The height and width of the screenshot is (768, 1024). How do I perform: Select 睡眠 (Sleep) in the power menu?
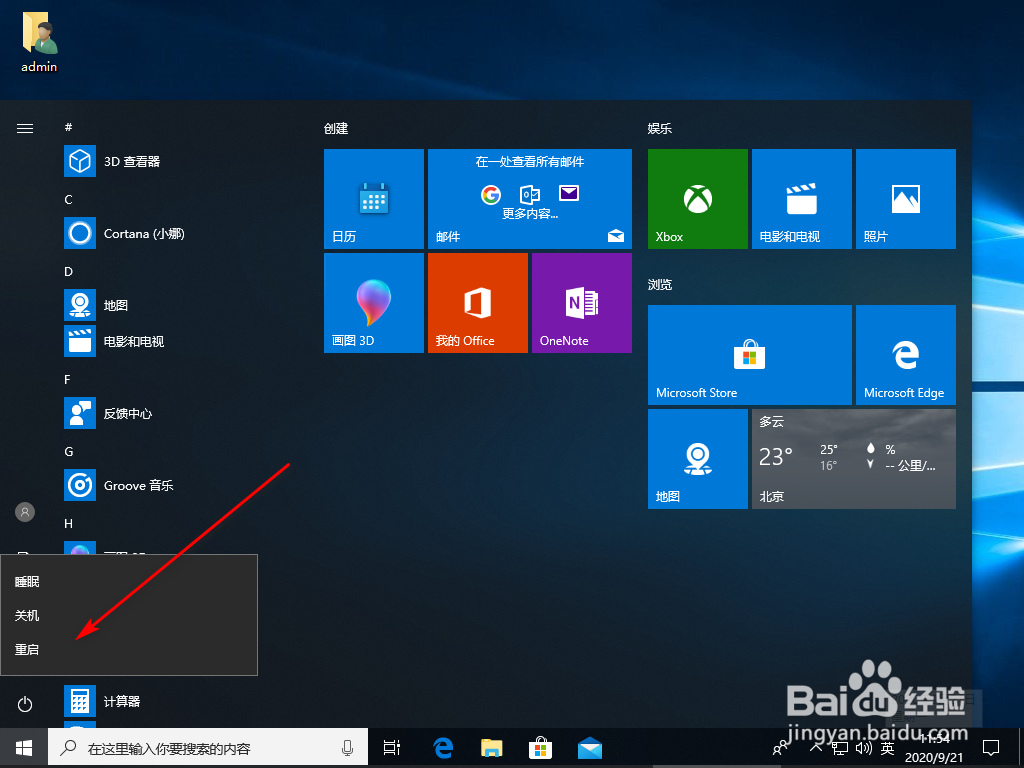pyautogui.click(x=129, y=581)
